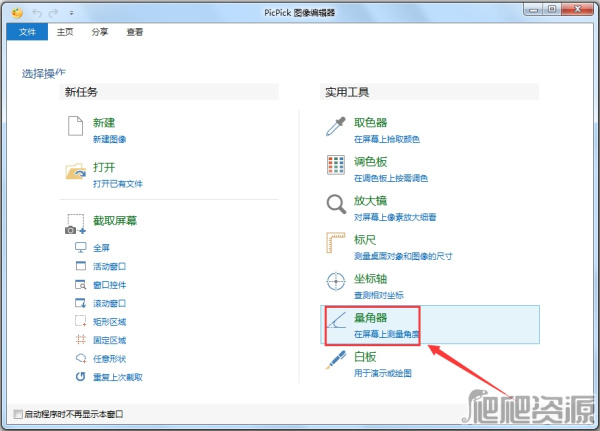Click the full screen monitor icon
600x431 pixels.
point(81,248)
